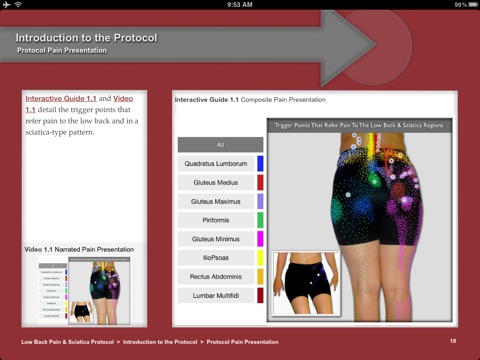Click Low Back Pain & Sciatica Protocol breadcrumb
This screenshot has height=360, width=480.
point(68,342)
